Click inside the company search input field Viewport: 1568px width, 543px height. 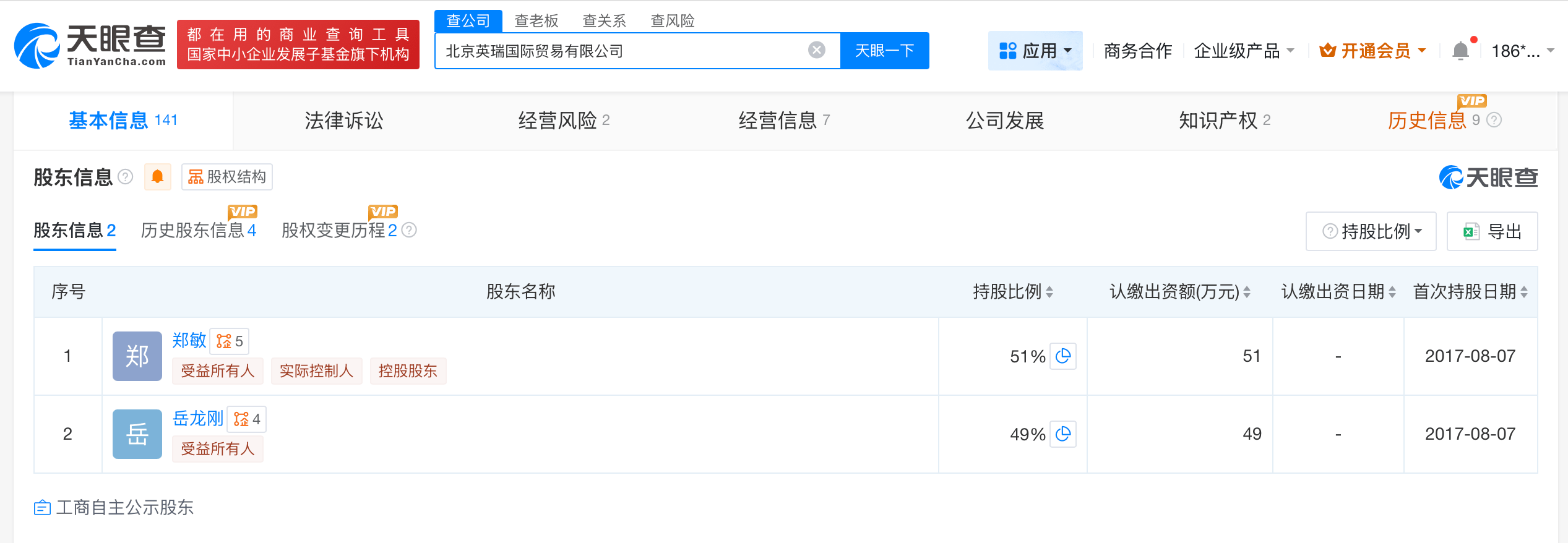click(619, 50)
